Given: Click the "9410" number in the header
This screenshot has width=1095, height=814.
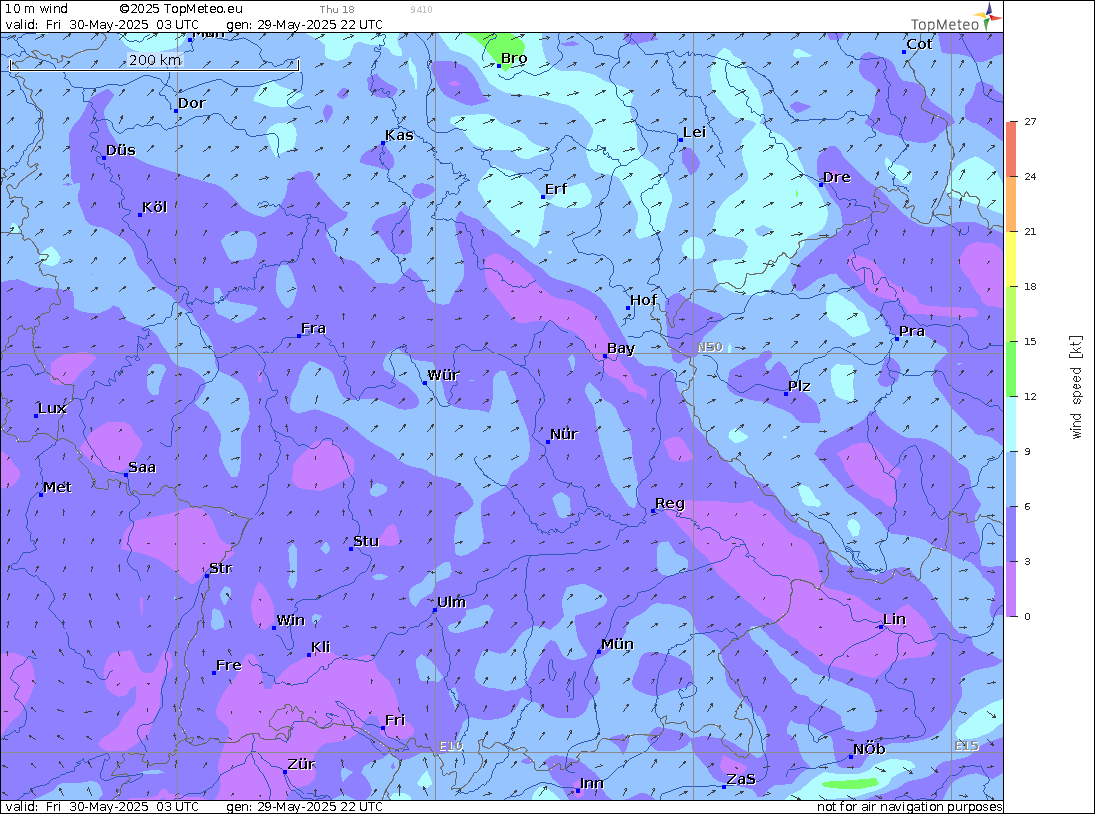Looking at the screenshot, I should [421, 10].
